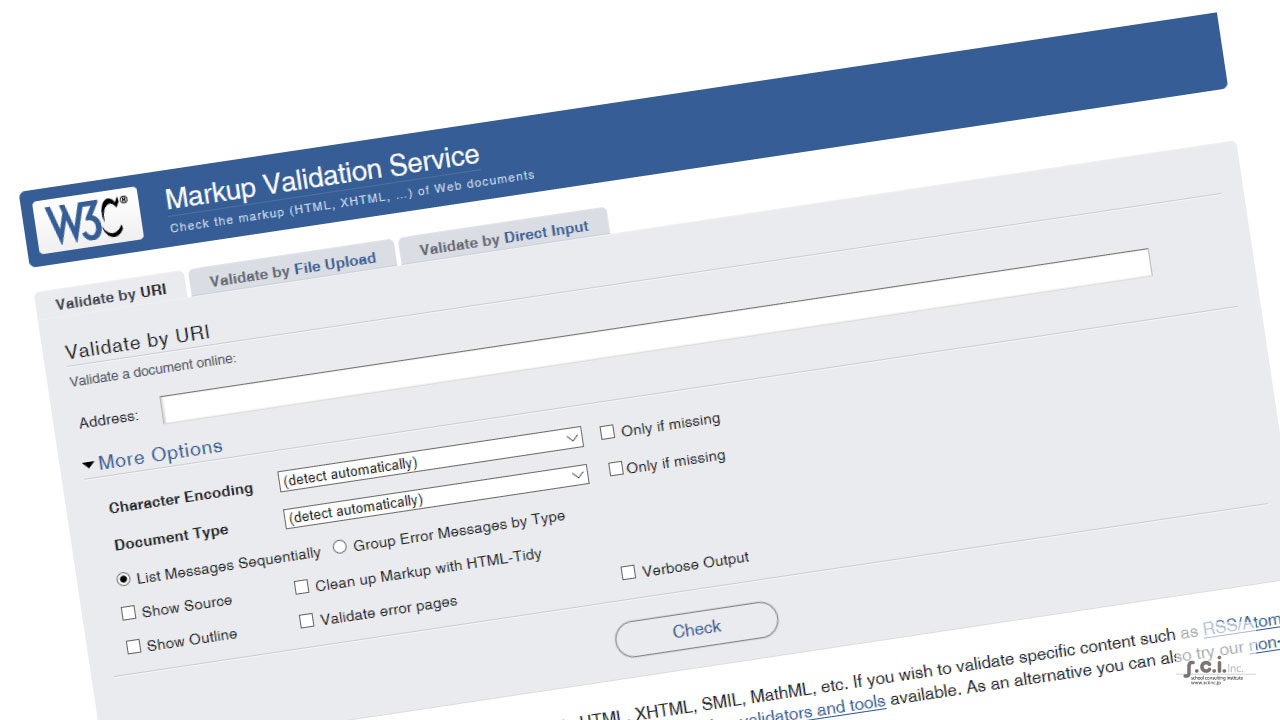Collapse the More Options section
Screen dimensions: 1280x720
click(x=152, y=457)
